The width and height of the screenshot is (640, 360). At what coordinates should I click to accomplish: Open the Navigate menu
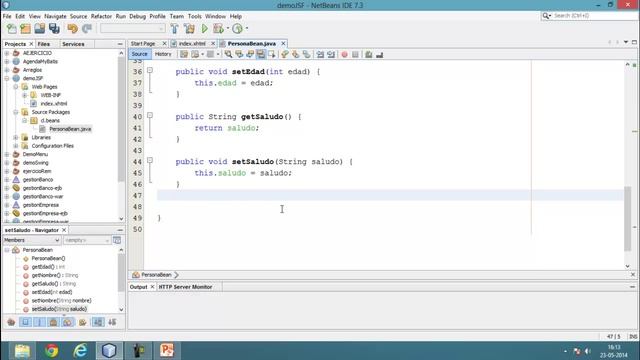pyautogui.click(x=55, y=16)
